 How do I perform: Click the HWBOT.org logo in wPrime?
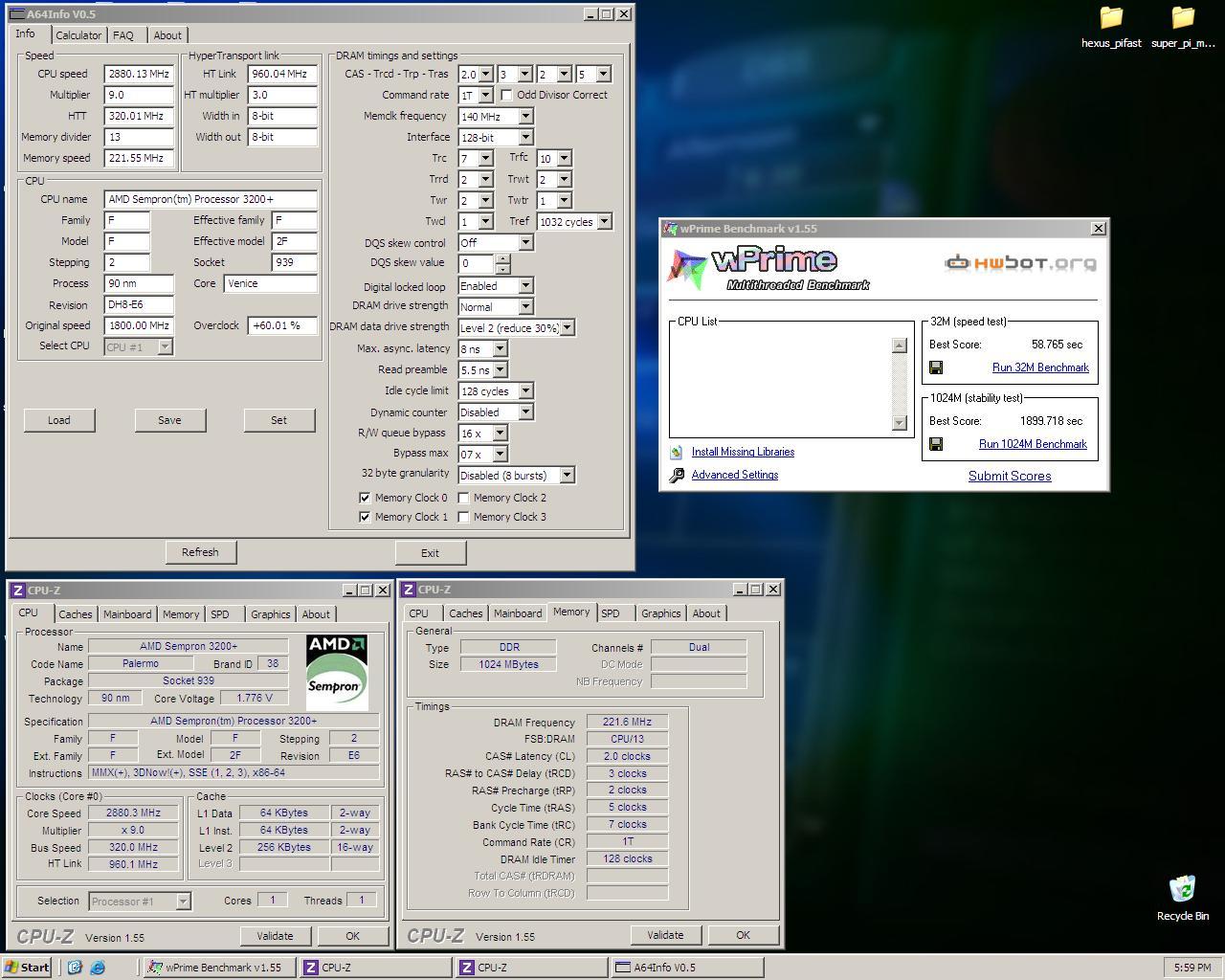pos(1020,262)
